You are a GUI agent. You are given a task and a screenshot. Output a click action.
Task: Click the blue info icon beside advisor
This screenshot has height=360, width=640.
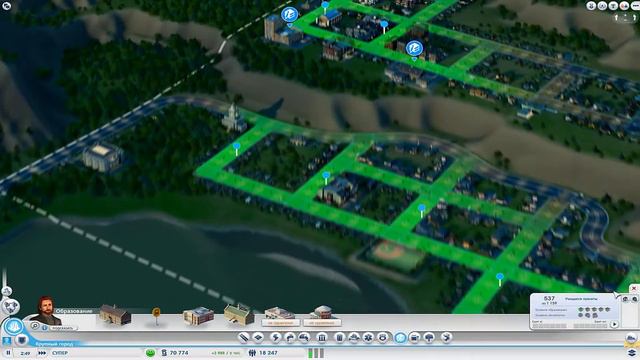click(x=44, y=328)
